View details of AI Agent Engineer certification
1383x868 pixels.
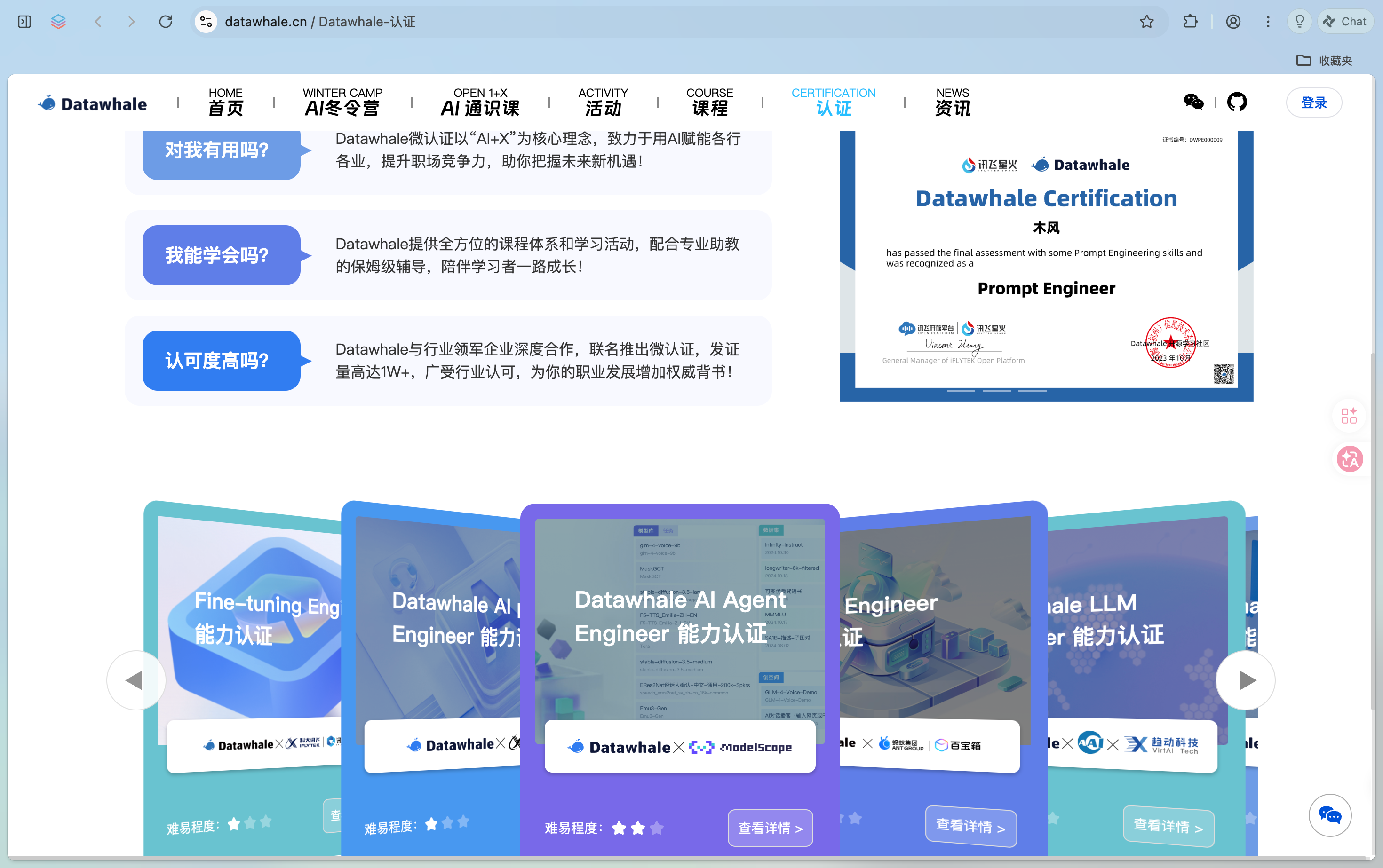(770, 828)
